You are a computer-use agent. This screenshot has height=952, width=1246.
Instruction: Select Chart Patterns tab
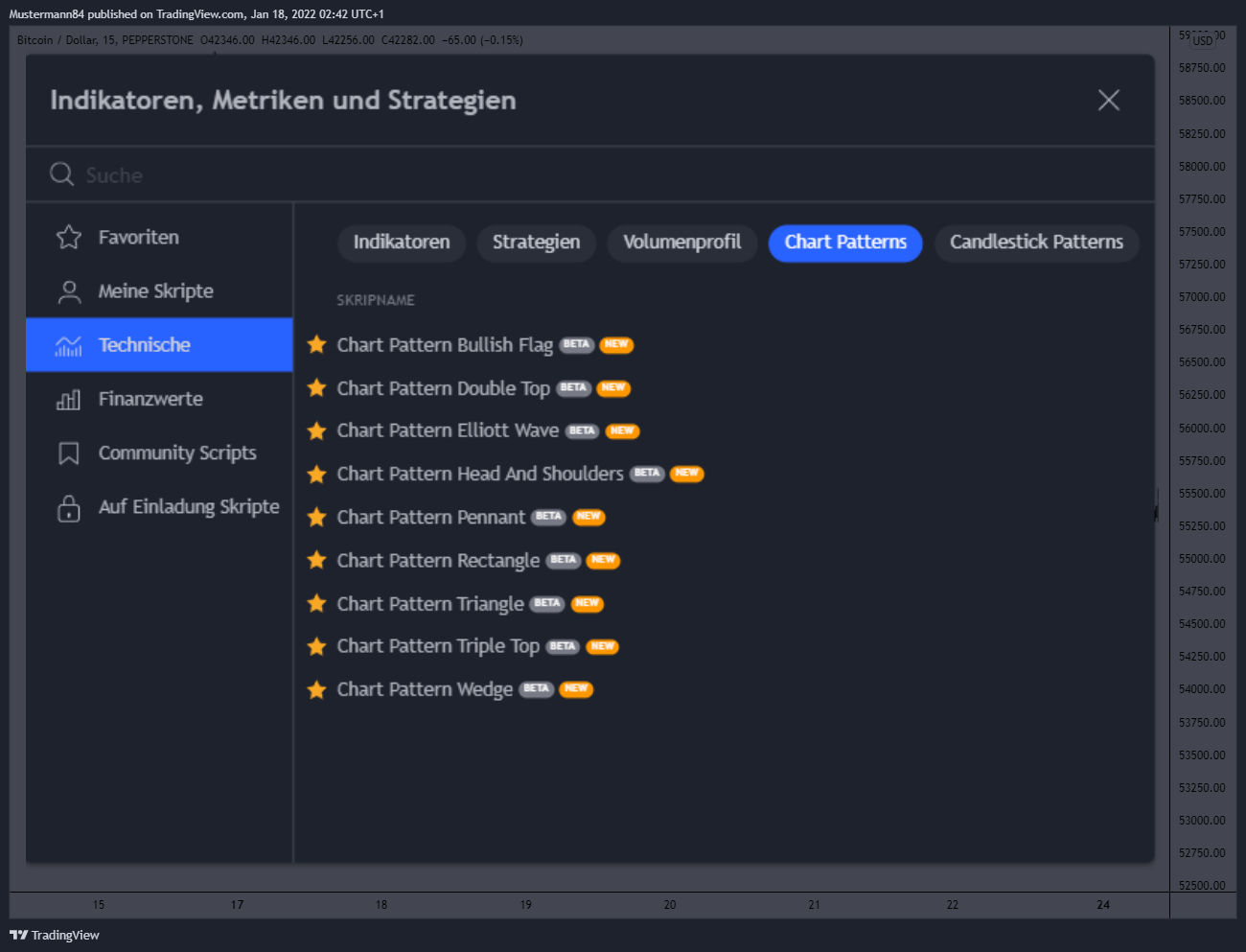coord(845,243)
